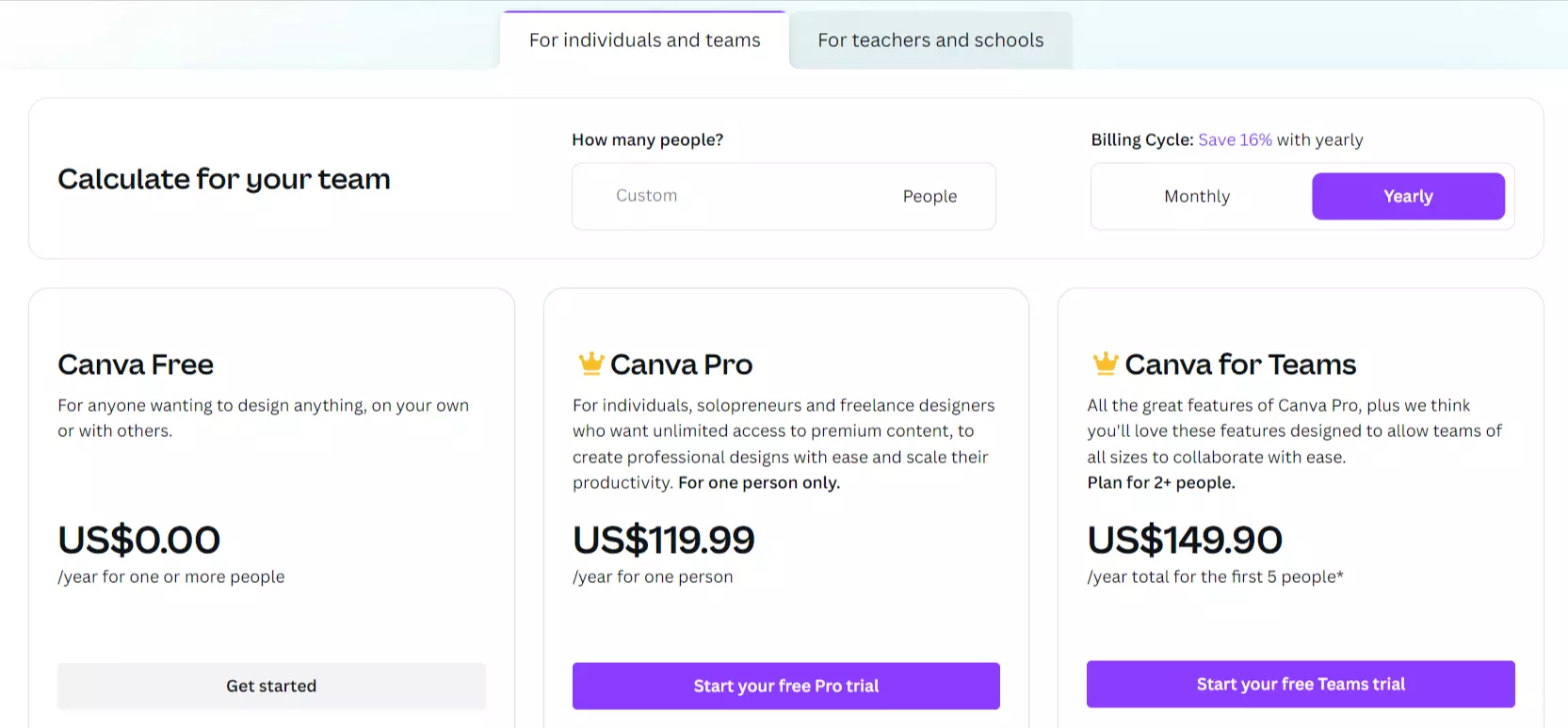This screenshot has height=728, width=1568.
Task: Switch billing cycle to Monthly
Action: click(1197, 196)
